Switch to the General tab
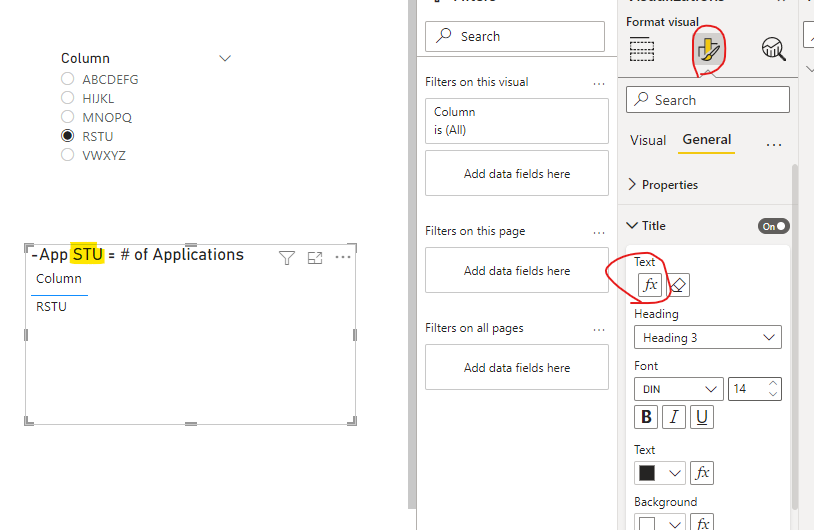814x530 pixels. [707, 140]
